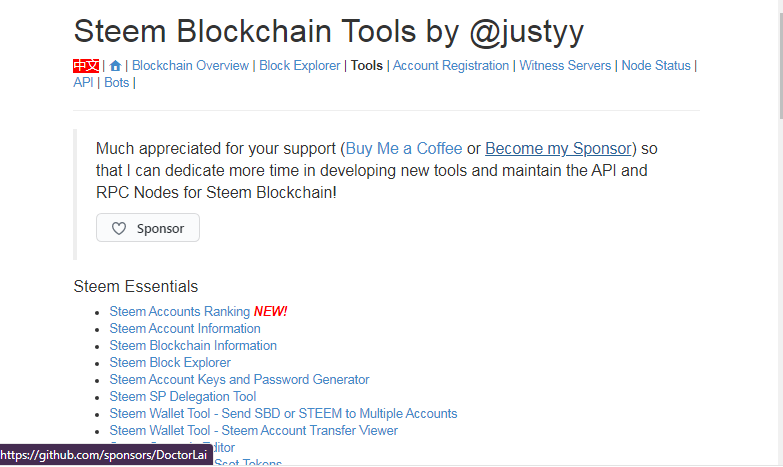Go to the Bots page
This screenshot has width=783, height=467.
116,83
